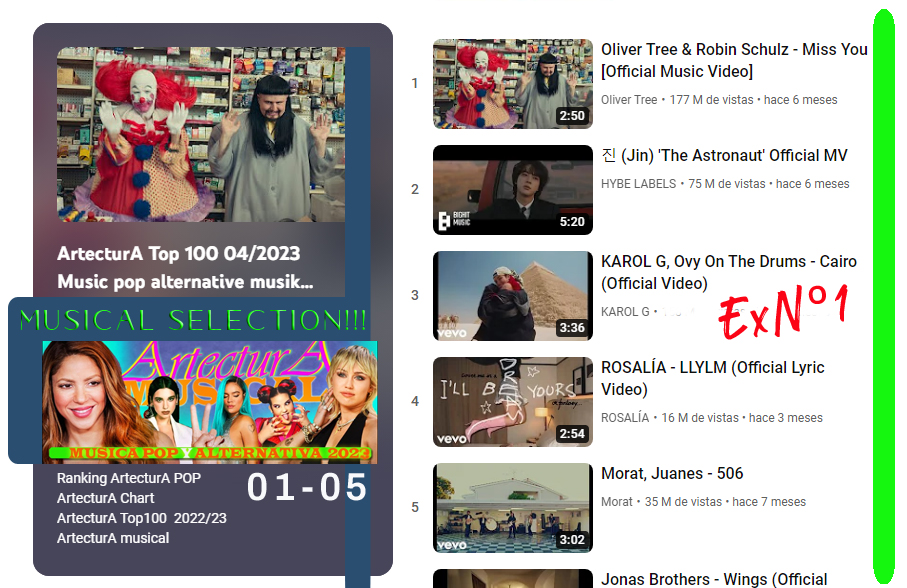Click playlist position number 5
The width and height of the screenshot is (907, 588).
coord(415,507)
